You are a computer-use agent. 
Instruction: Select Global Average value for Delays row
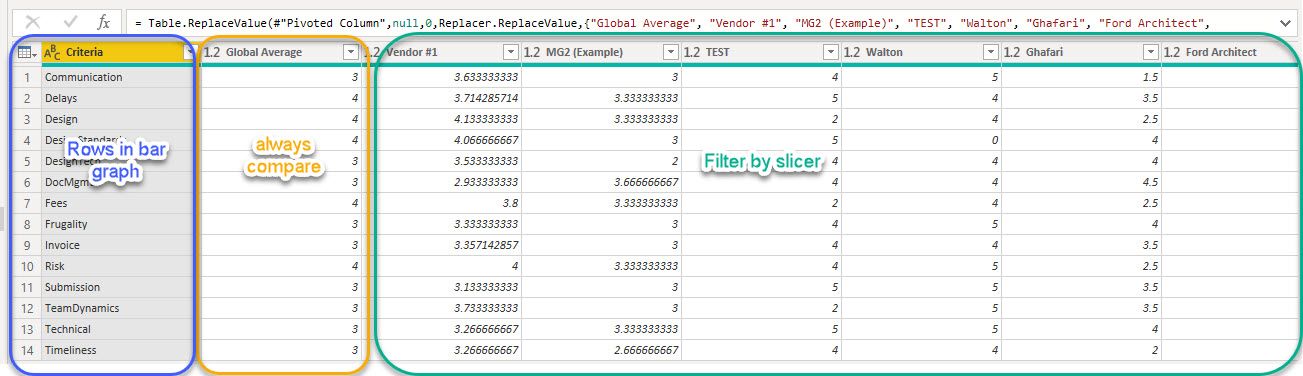(280, 98)
